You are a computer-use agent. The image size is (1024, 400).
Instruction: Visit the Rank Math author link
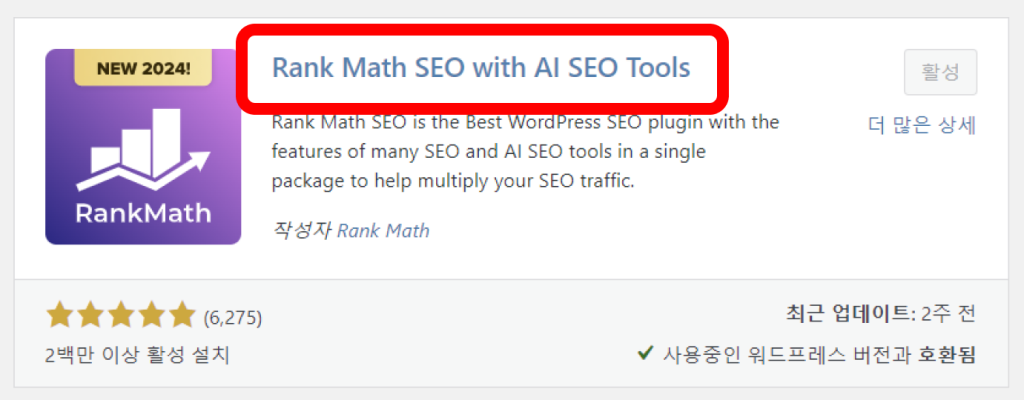383,231
